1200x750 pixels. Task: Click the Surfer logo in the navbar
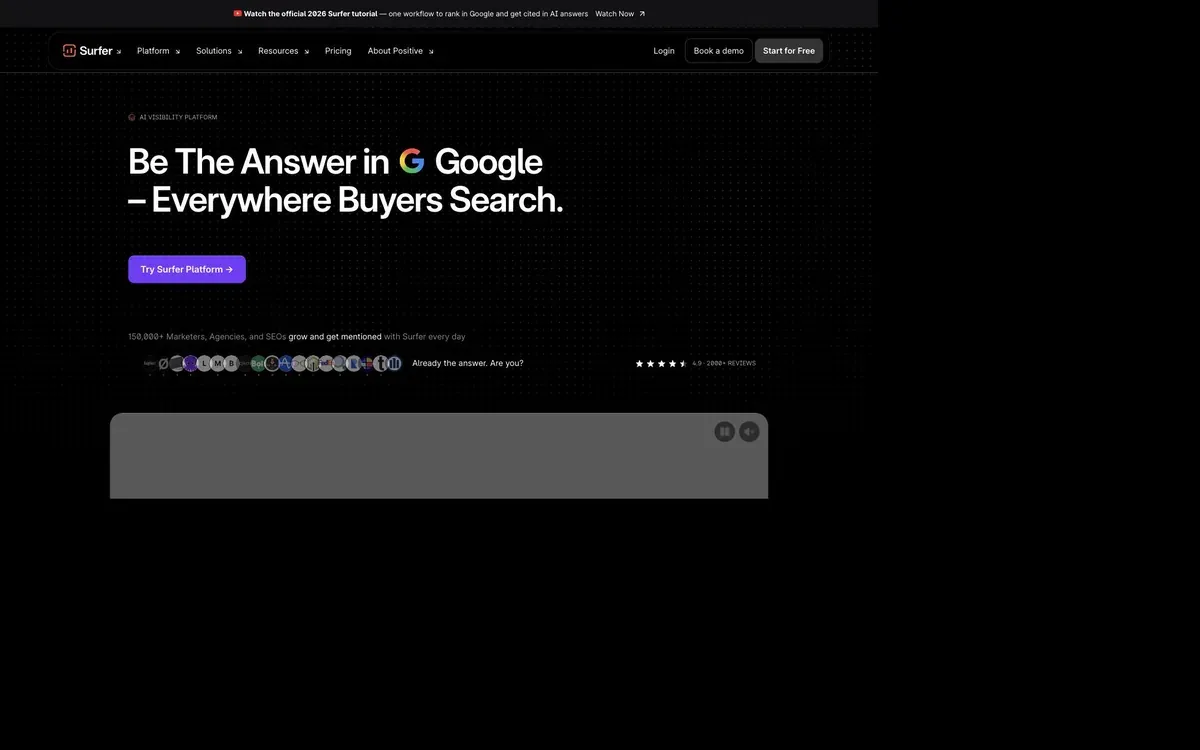[x=88, y=51]
